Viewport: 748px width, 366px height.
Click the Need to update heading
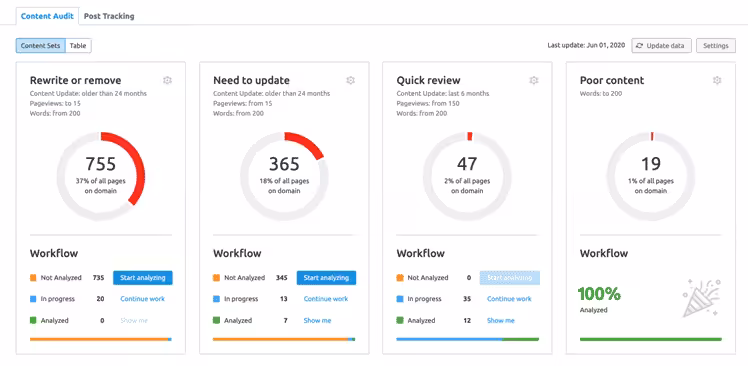click(251, 80)
